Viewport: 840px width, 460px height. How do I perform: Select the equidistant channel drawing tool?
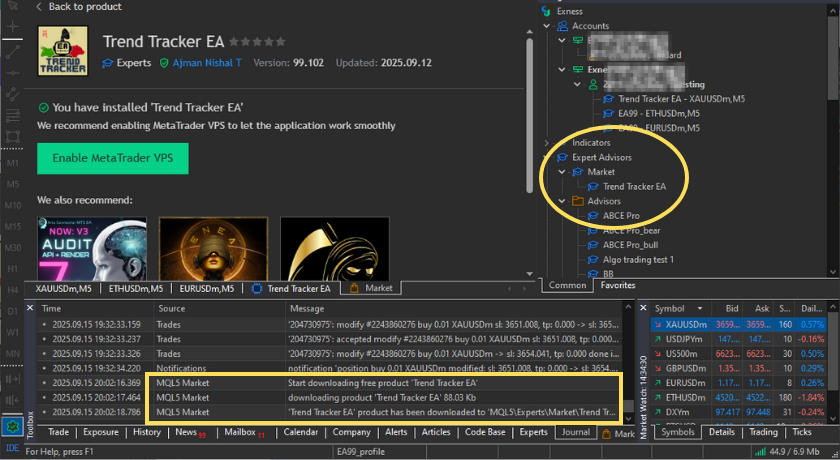13,94
